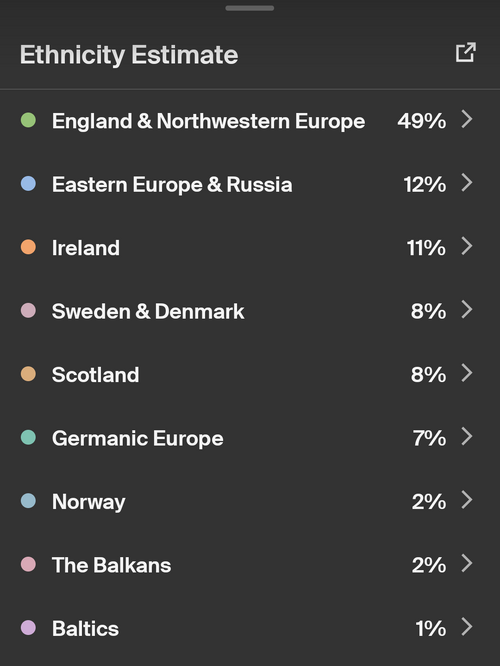Select the blue Eastern Europe color dot
The width and height of the screenshot is (500, 666).
point(28,183)
